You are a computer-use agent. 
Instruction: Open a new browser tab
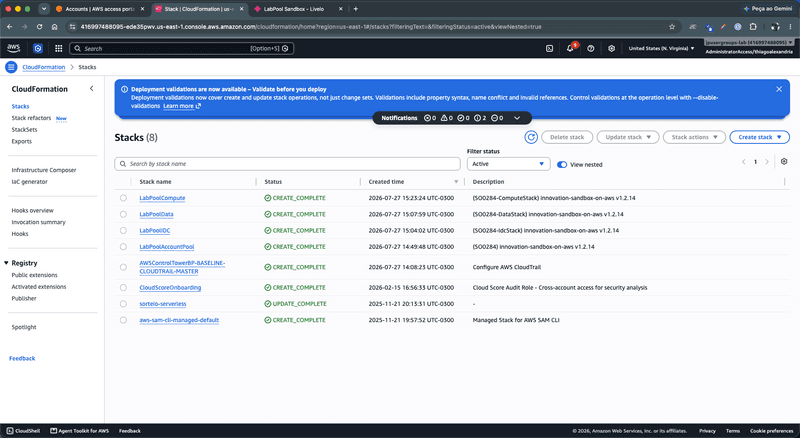(356, 9)
